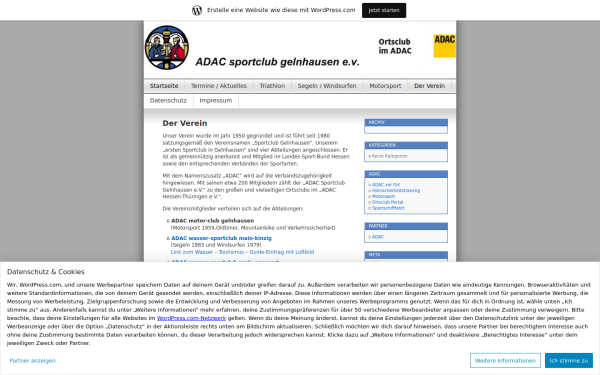Click ADAC wasser-sportclub main-kinzig link

[x=221, y=238]
